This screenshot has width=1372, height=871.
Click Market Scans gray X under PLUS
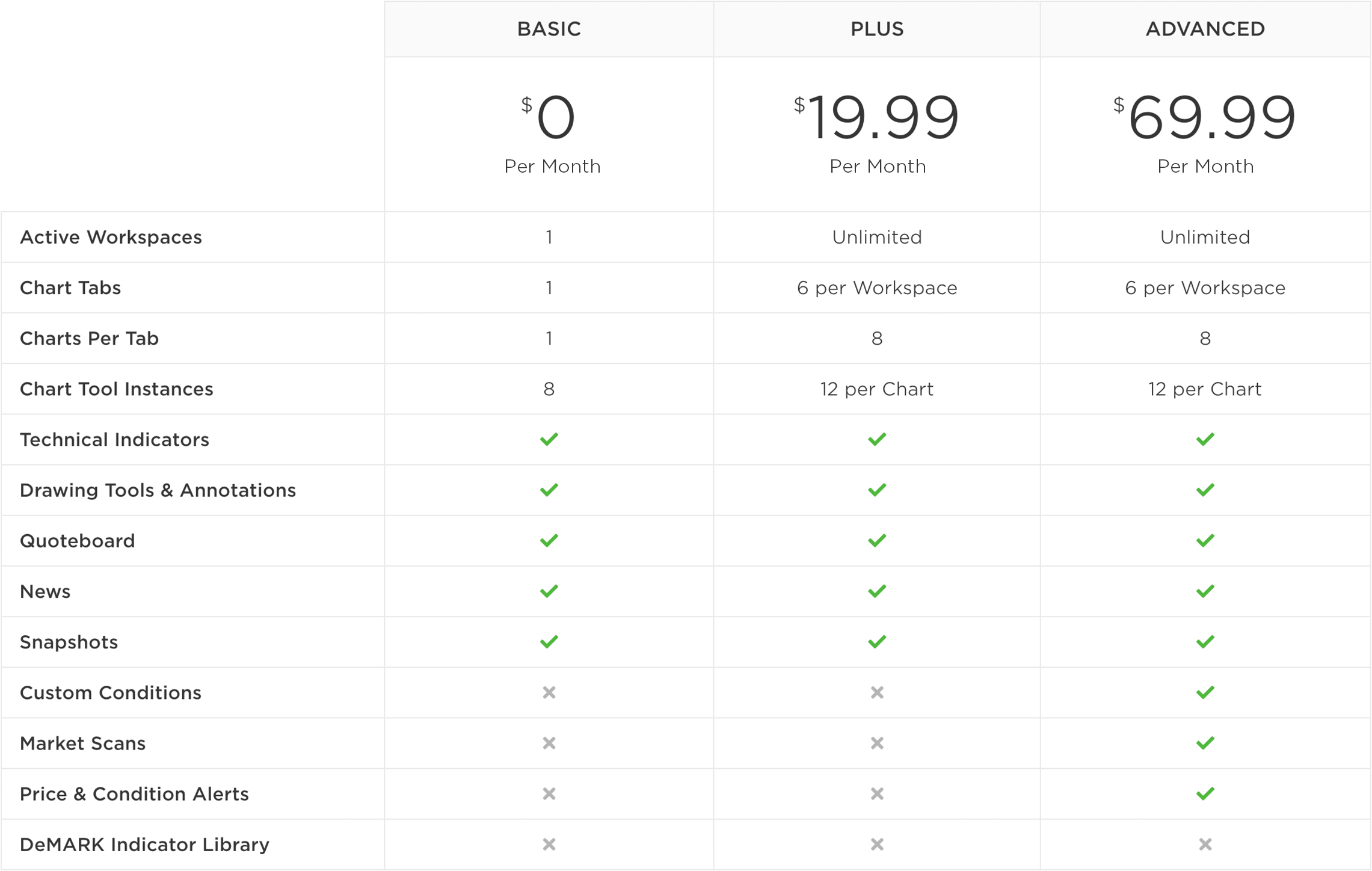(x=877, y=743)
